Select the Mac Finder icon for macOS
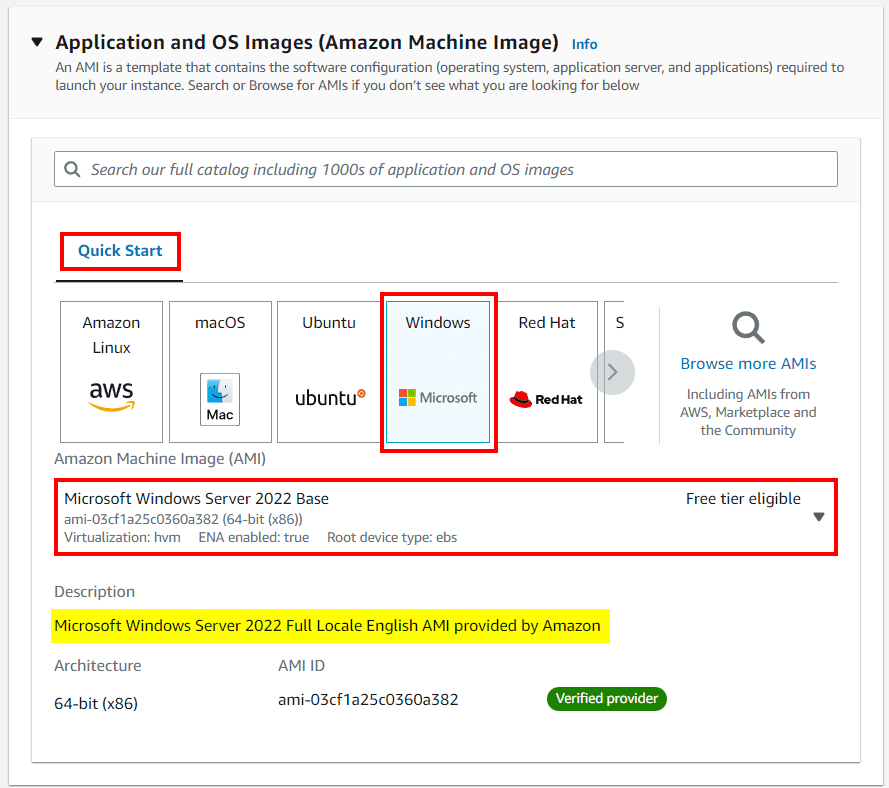Screen dimensions: 889x788 tap(220, 399)
